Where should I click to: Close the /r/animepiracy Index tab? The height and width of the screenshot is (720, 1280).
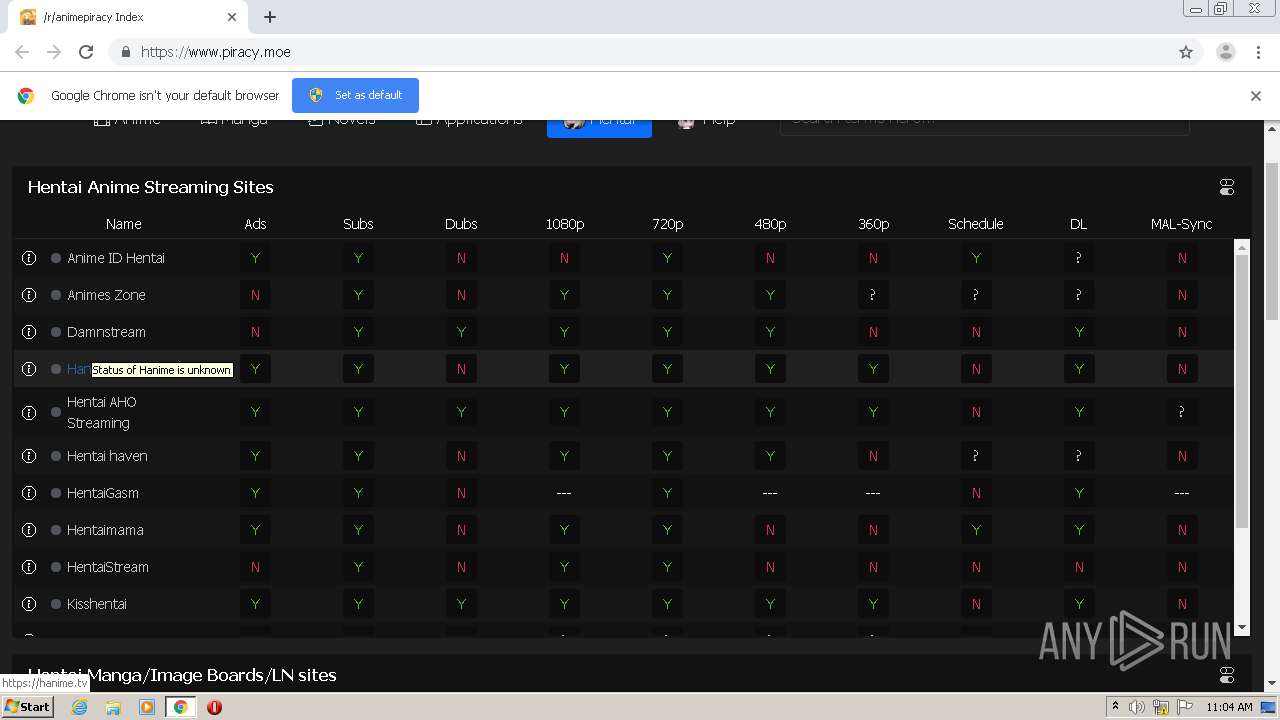point(232,17)
